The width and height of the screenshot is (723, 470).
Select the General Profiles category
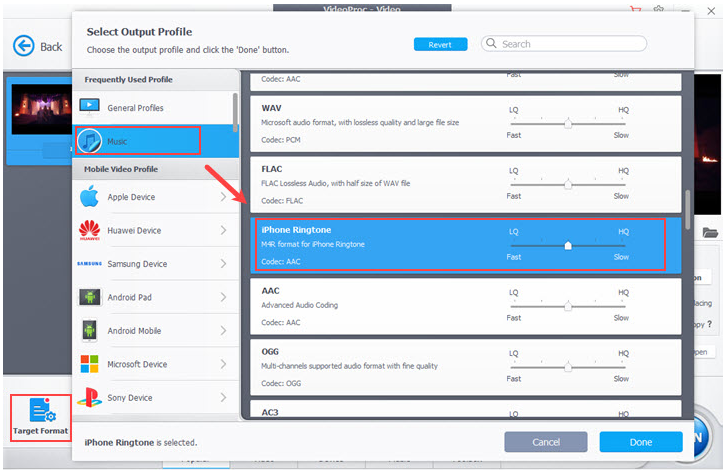pyautogui.click(x=153, y=107)
